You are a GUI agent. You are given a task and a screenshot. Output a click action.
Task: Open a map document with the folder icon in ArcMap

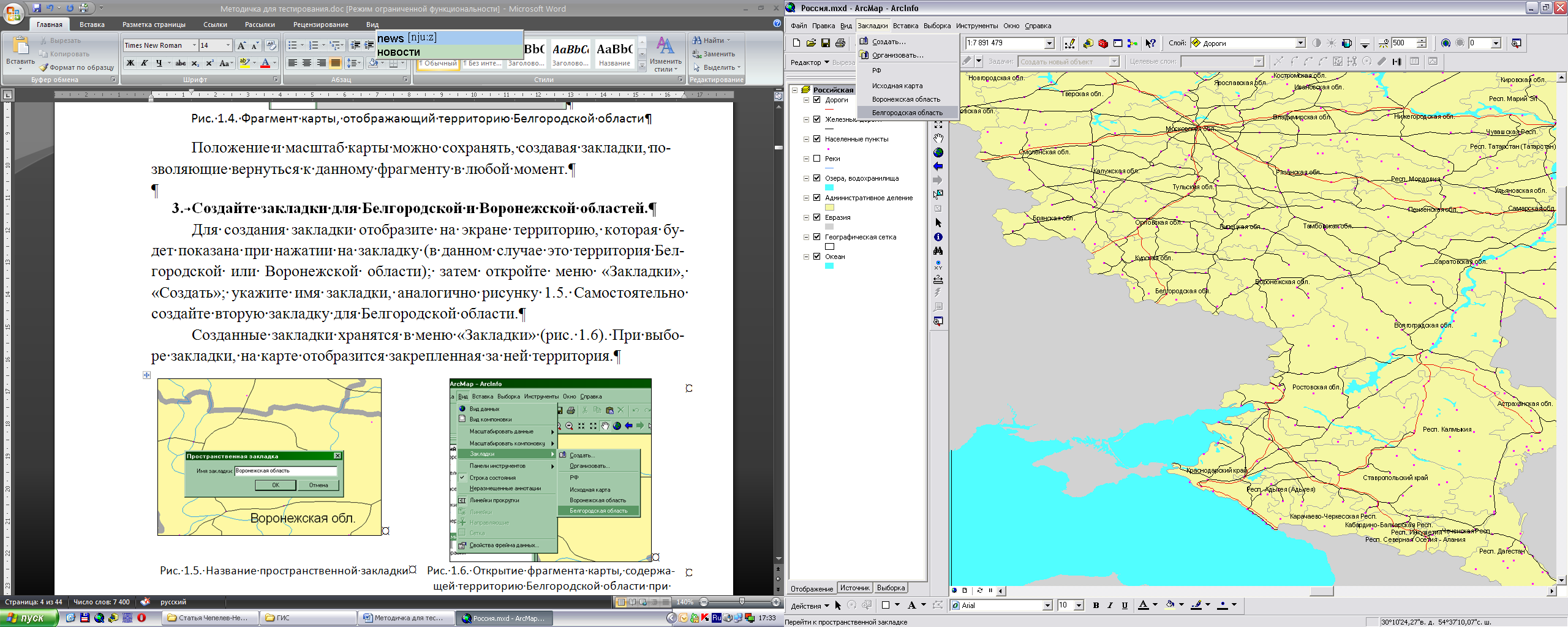(811, 43)
